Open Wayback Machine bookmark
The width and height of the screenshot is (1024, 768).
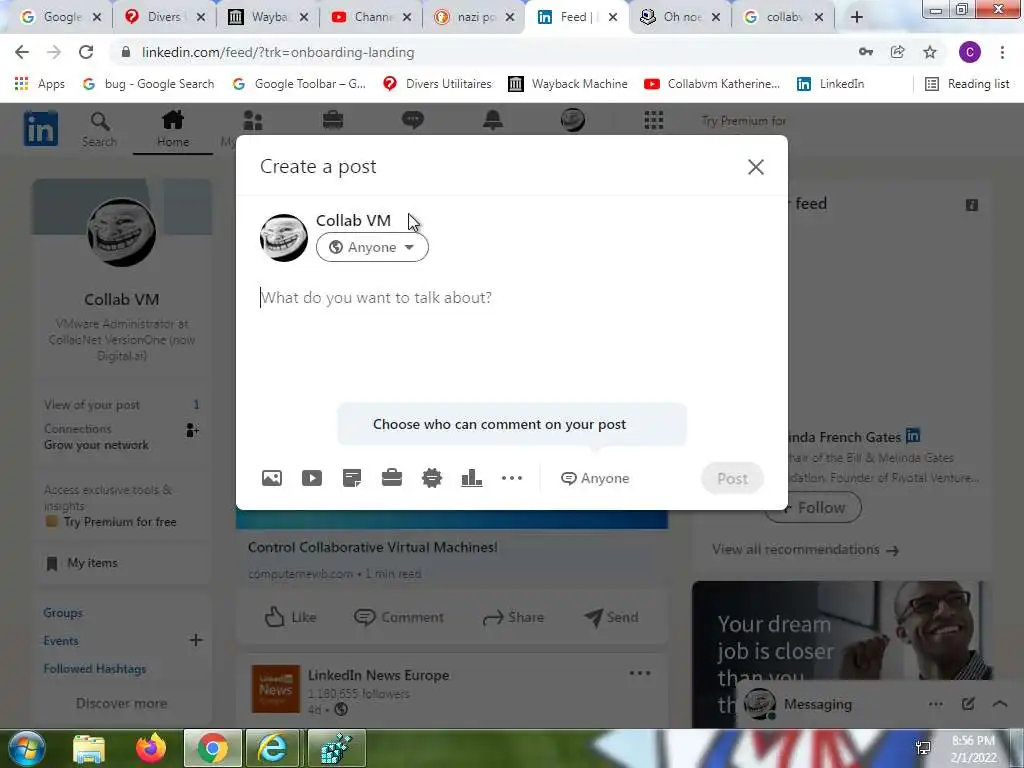pos(568,84)
